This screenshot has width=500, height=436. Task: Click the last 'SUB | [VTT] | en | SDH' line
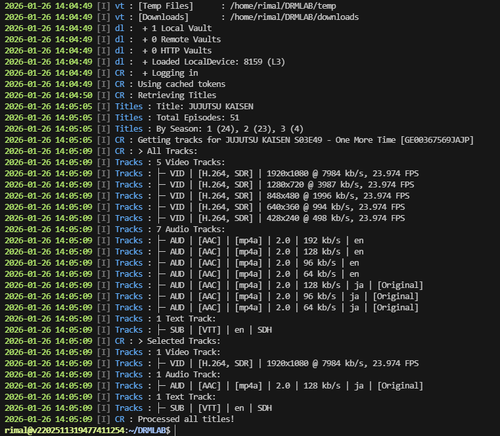[214, 408]
